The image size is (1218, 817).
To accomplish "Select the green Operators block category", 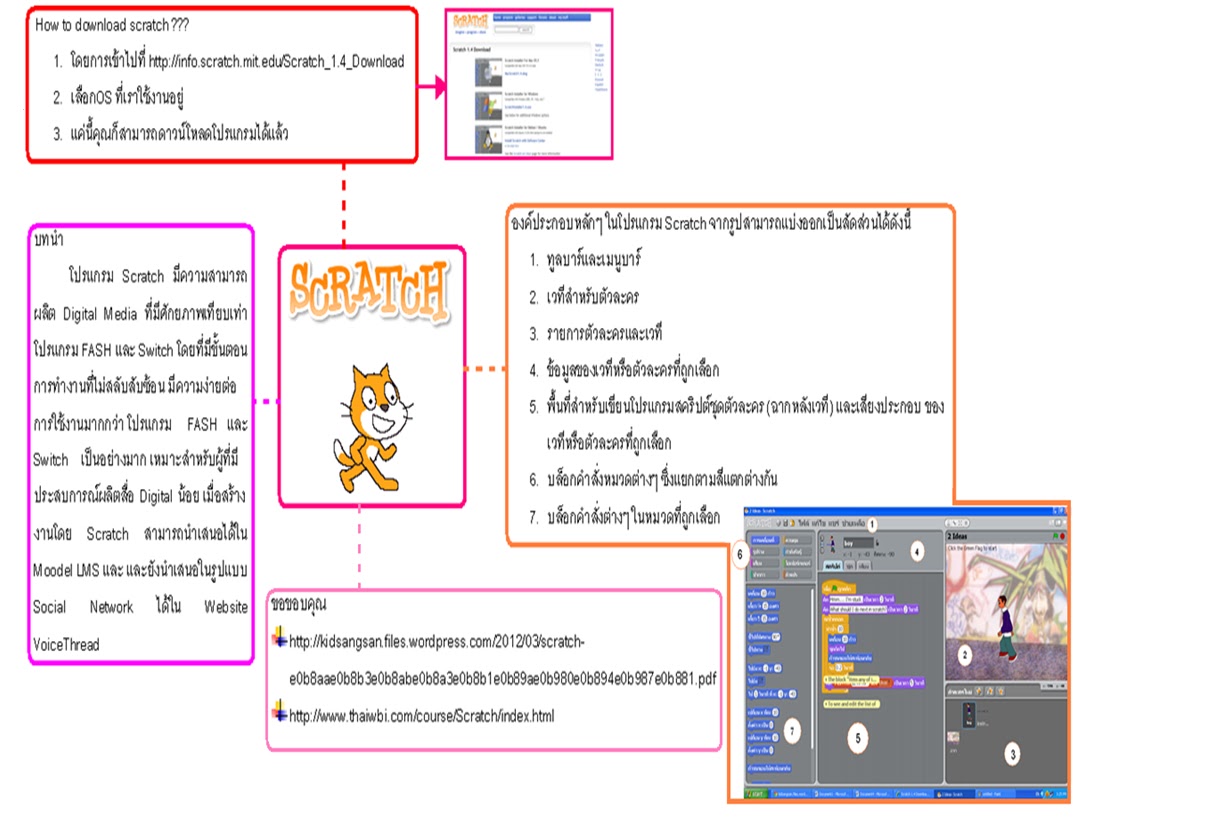I will (x=798, y=563).
